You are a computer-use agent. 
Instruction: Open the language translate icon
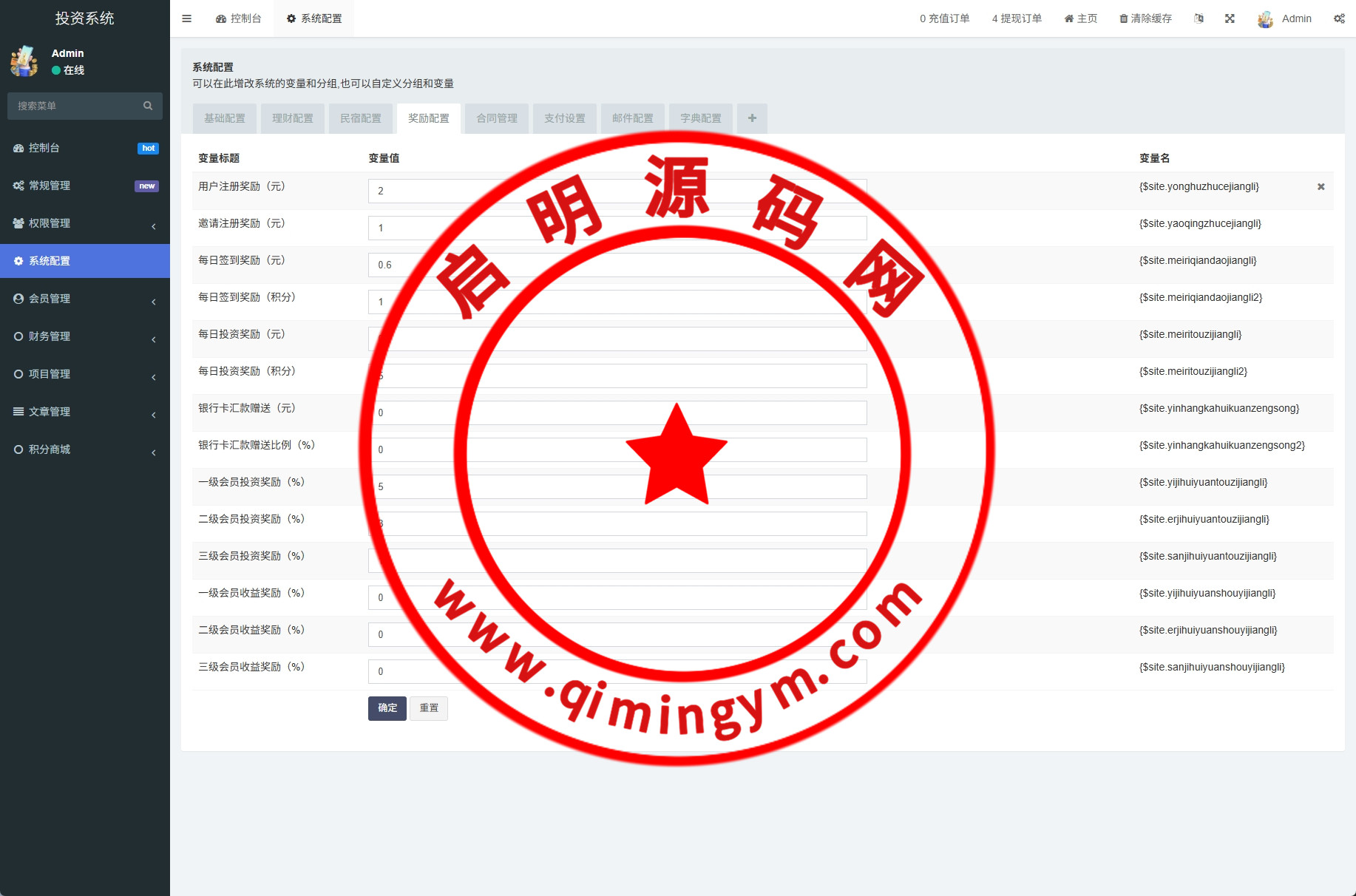(x=1199, y=18)
